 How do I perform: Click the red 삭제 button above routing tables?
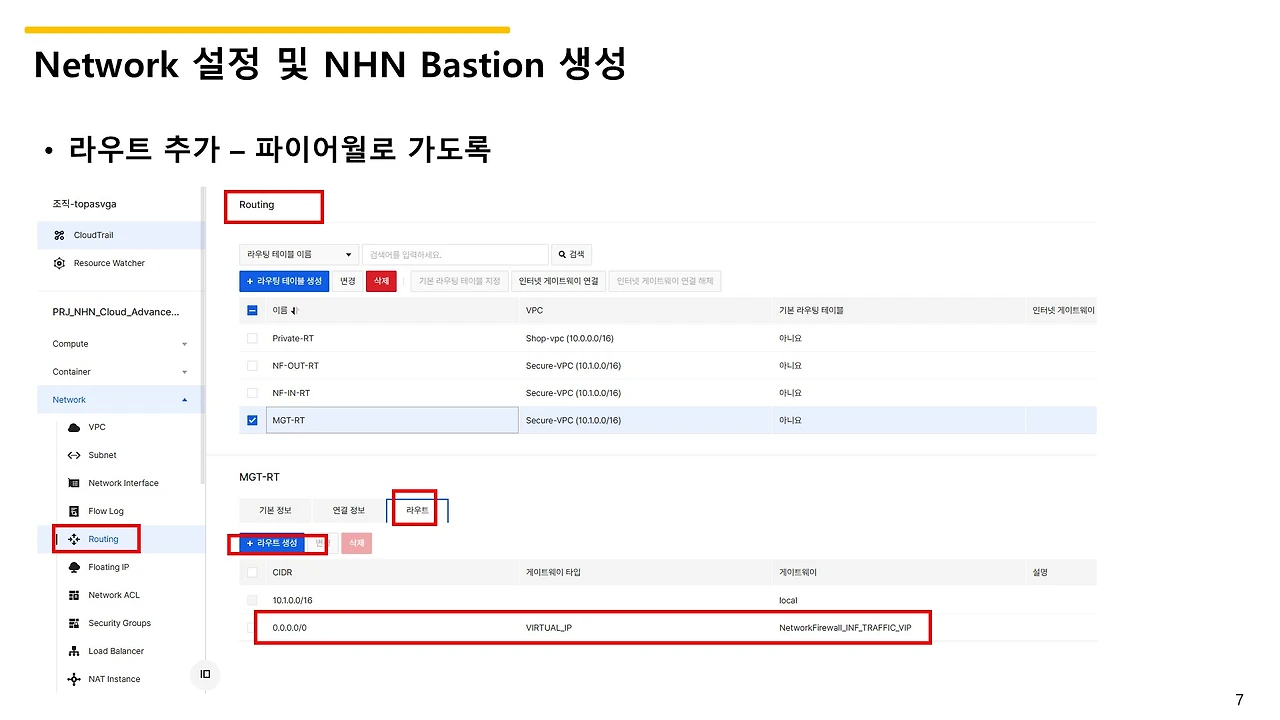click(x=381, y=282)
